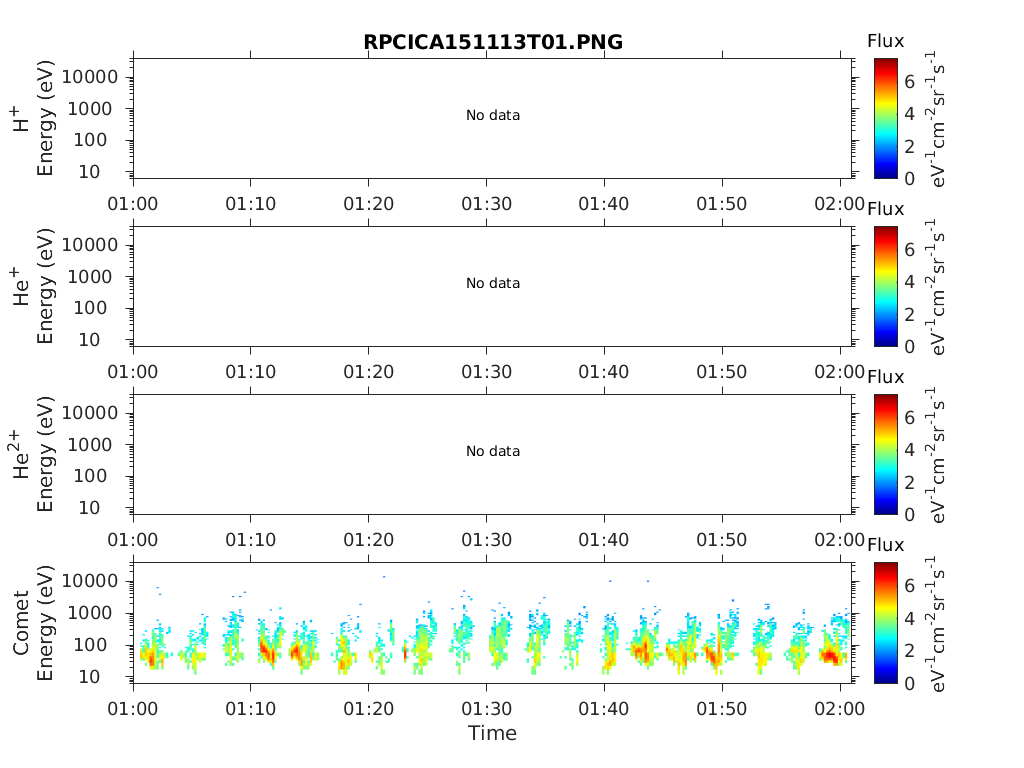
Task: Click 01:00 tick label below H+ panel
Action: point(133,204)
